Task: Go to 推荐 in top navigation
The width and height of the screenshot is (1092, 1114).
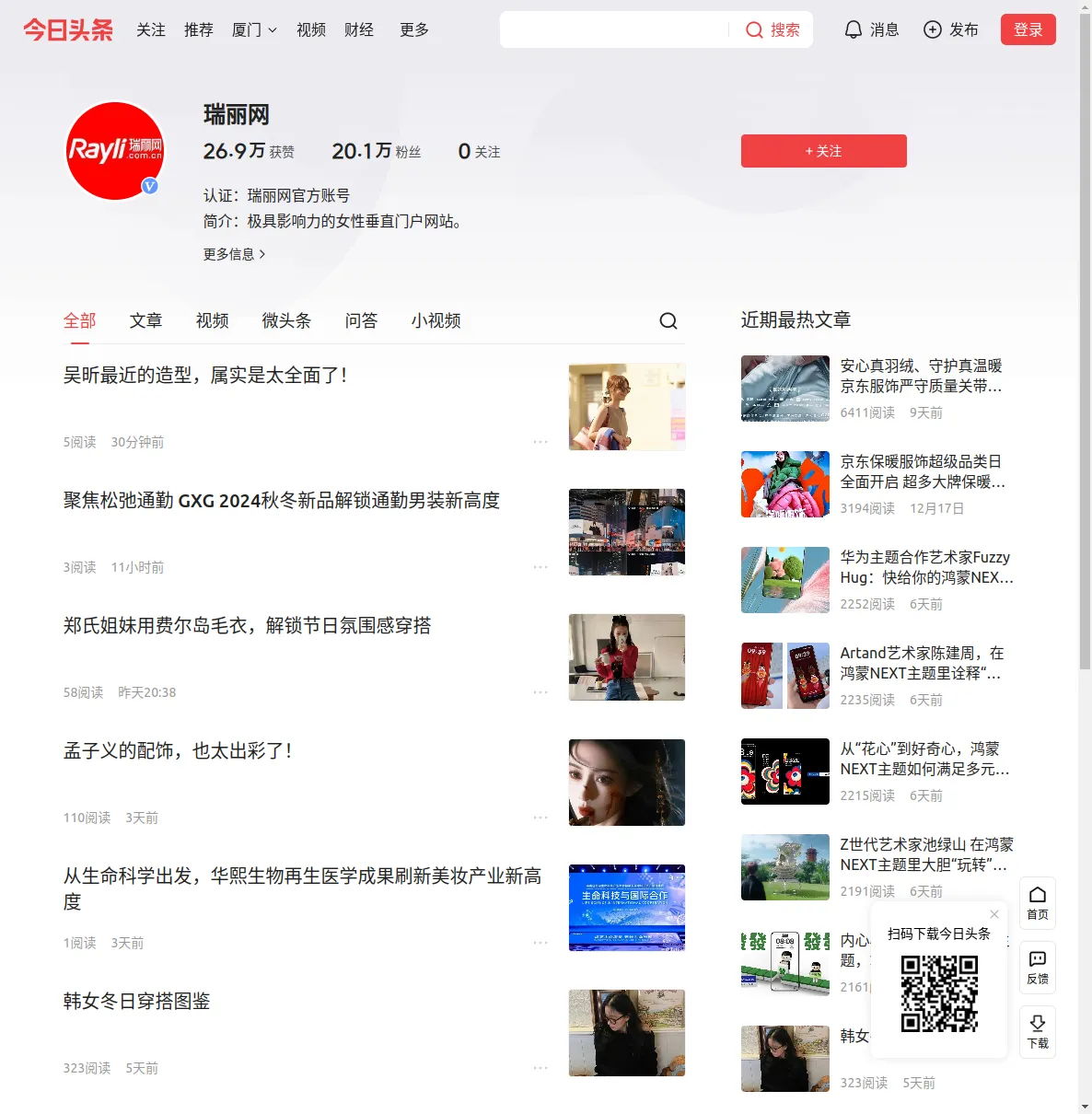Action: [x=199, y=29]
